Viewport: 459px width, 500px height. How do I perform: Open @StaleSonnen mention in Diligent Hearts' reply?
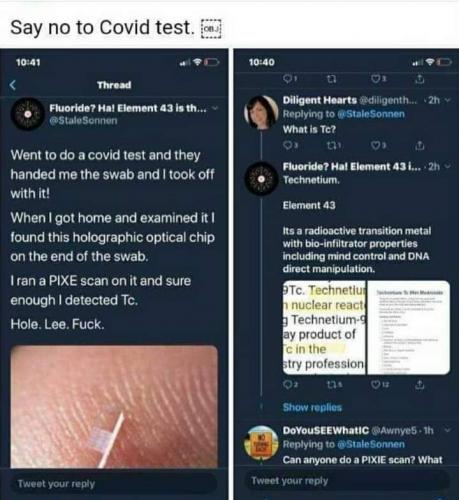coord(371,114)
